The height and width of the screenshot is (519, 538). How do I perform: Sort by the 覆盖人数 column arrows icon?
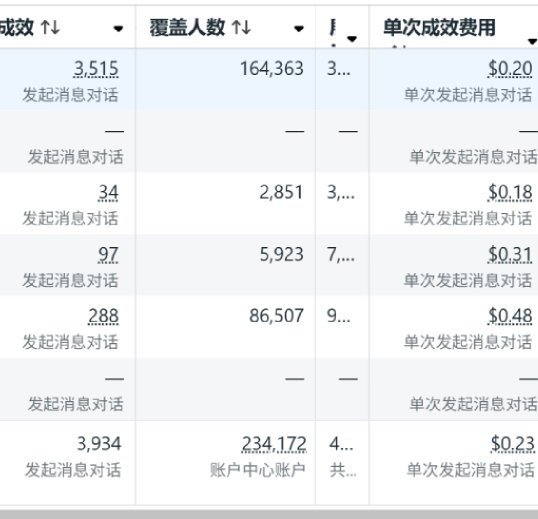point(241,27)
